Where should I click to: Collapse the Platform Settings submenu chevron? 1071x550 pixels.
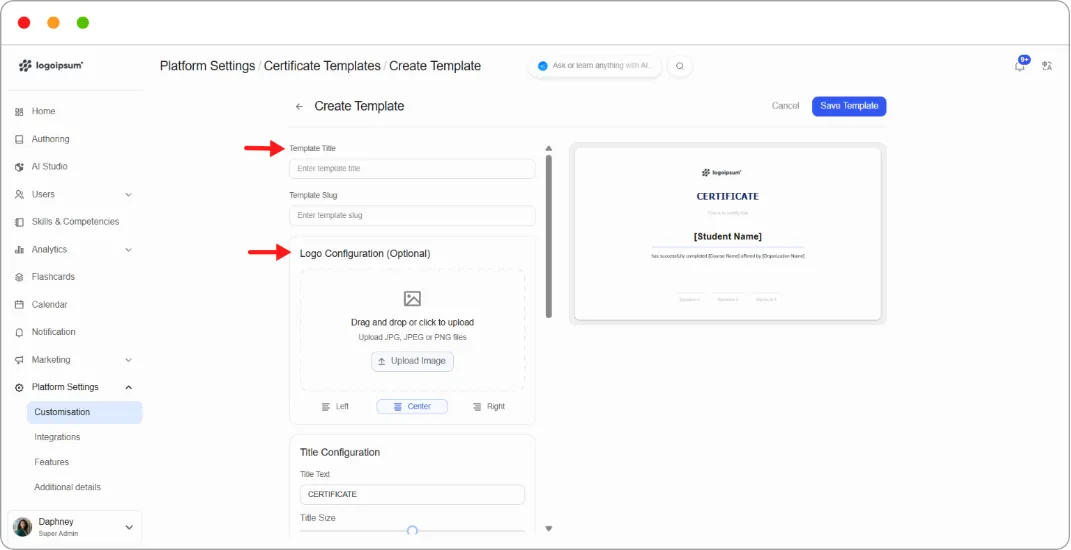pyautogui.click(x=128, y=387)
